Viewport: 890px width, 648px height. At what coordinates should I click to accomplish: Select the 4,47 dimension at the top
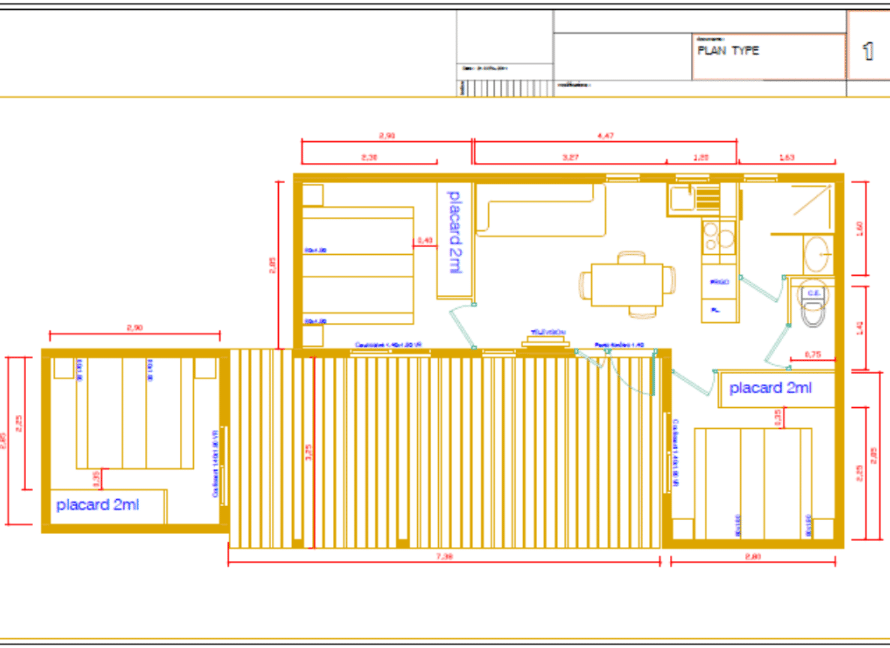[x=604, y=134]
